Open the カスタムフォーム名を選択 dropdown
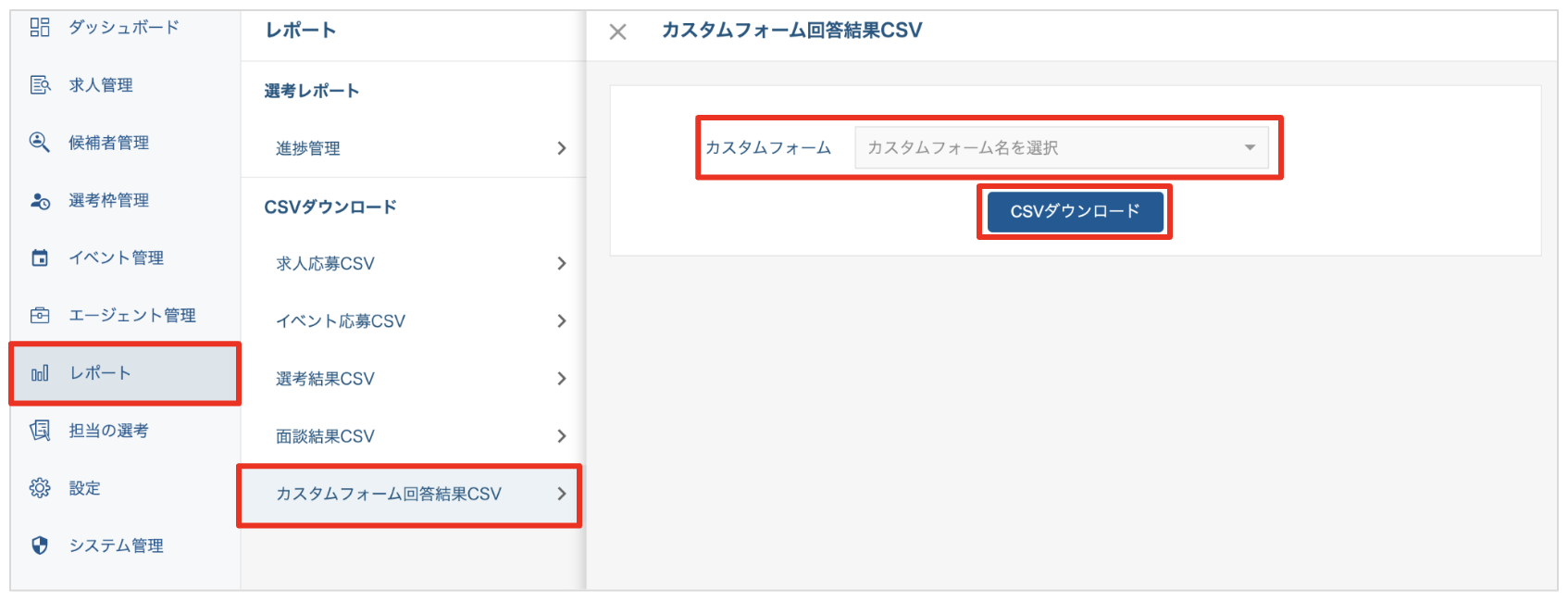 click(1061, 148)
